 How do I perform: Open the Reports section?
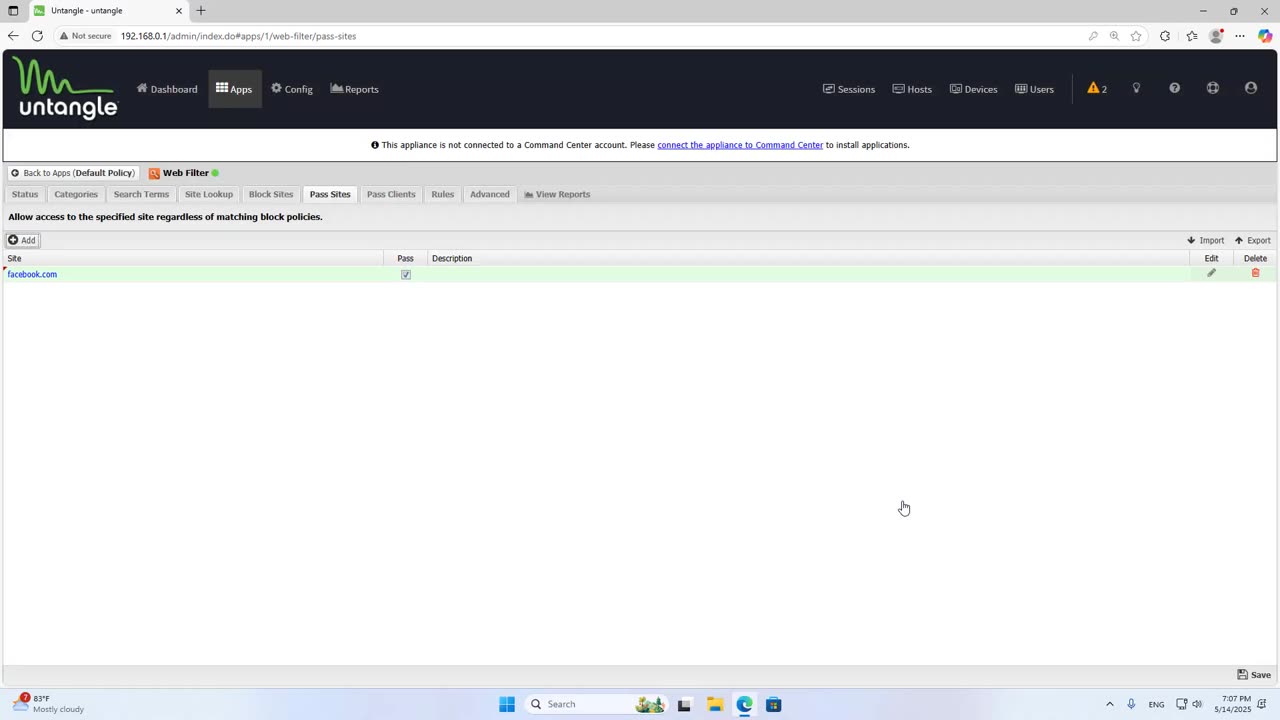click(354, 89)
